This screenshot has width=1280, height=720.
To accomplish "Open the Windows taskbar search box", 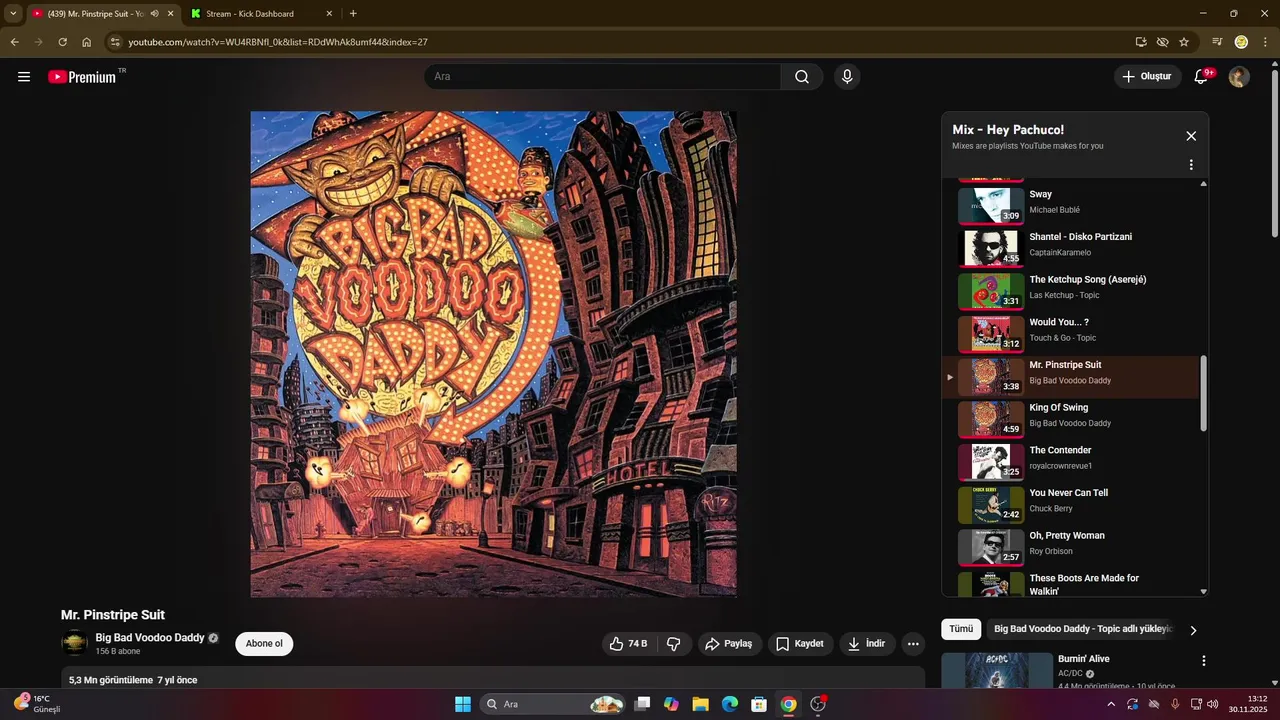I will coord(553,704).
